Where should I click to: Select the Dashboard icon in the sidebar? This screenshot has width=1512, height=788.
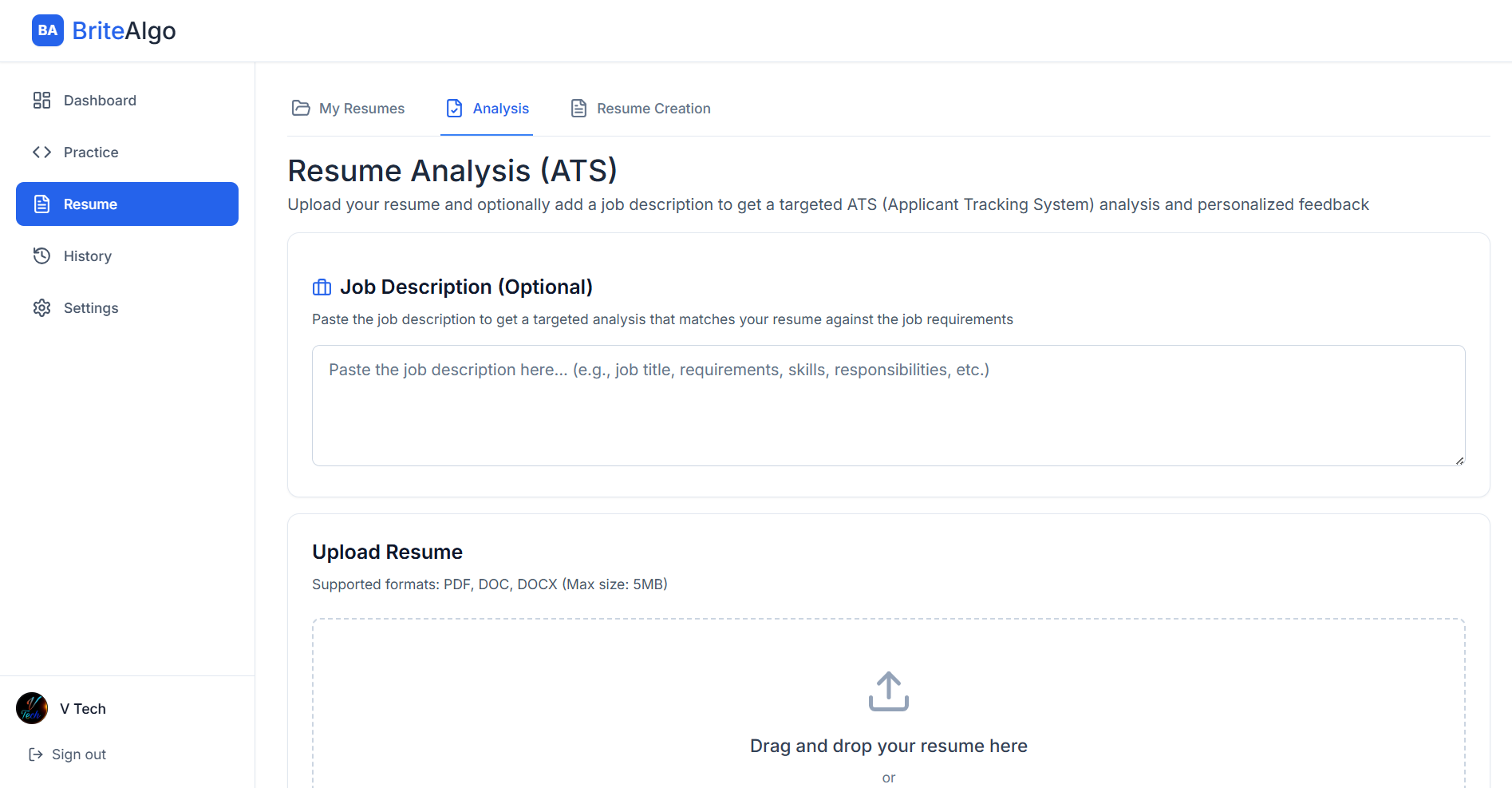point(41,100)
